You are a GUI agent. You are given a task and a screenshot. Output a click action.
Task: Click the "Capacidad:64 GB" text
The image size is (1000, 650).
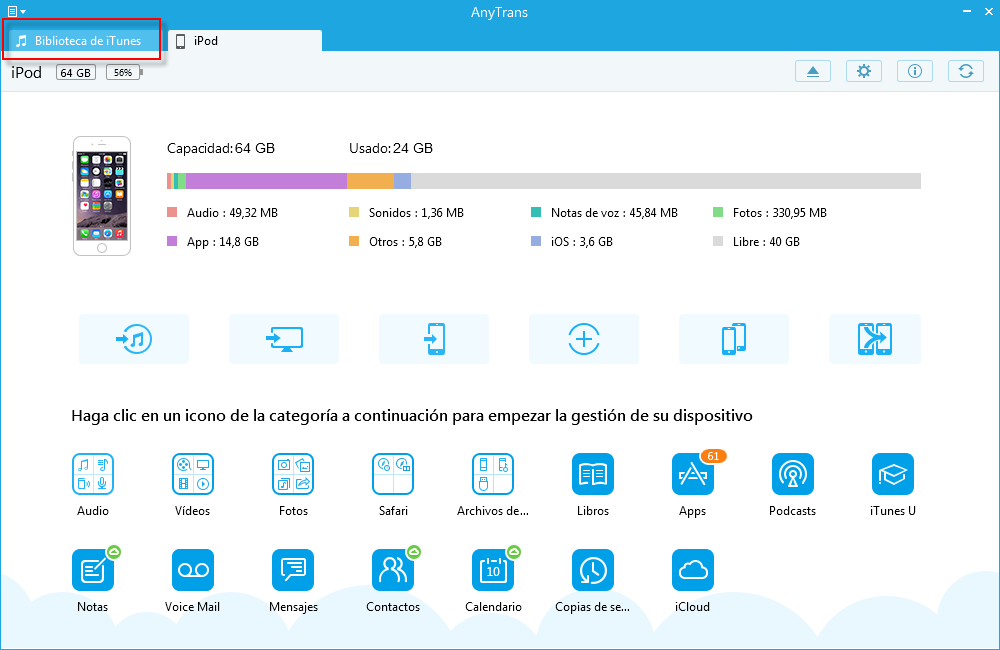coord(221,148)
